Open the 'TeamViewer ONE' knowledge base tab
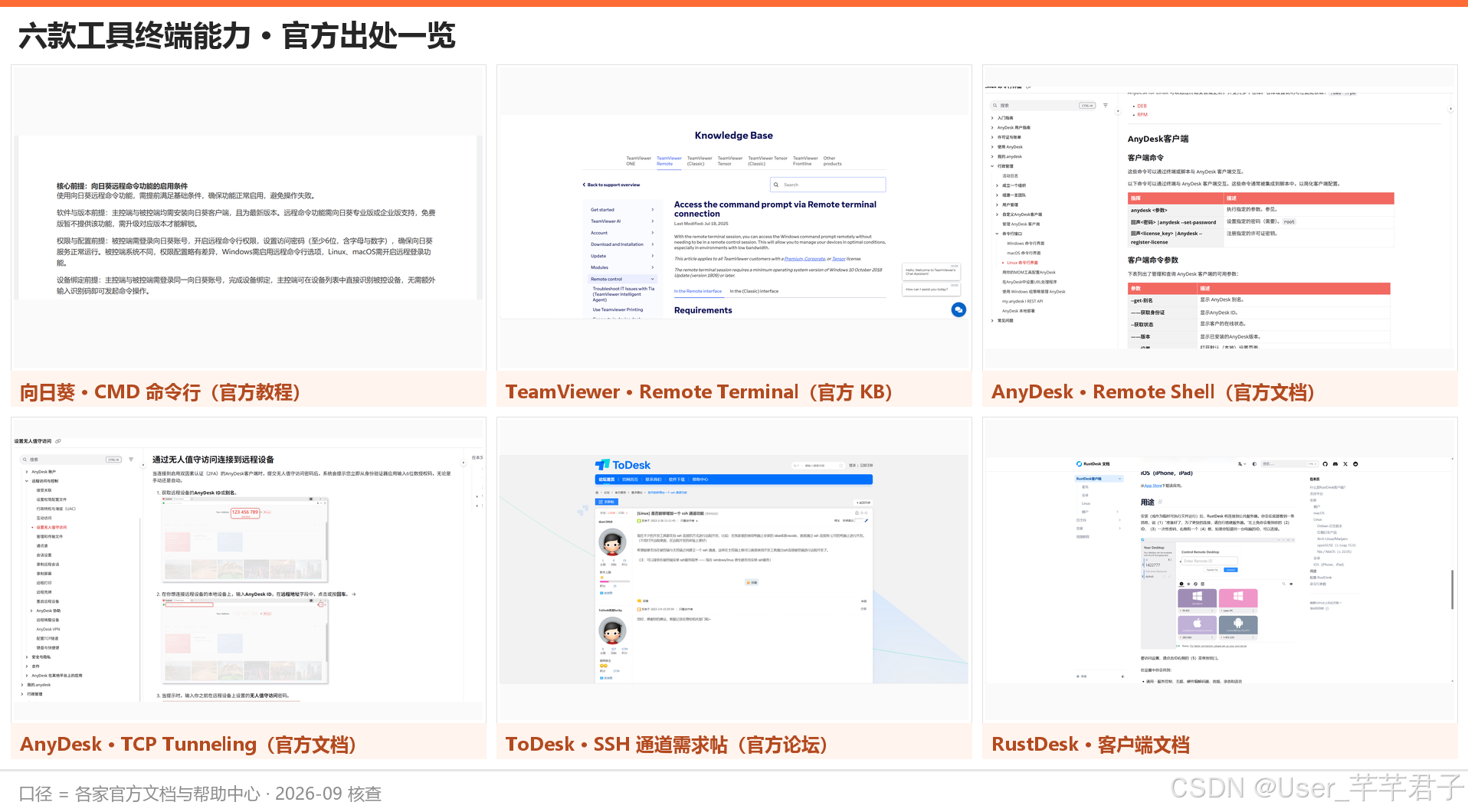This screenshot has width=1468, height=812. [x=638, y=161]
